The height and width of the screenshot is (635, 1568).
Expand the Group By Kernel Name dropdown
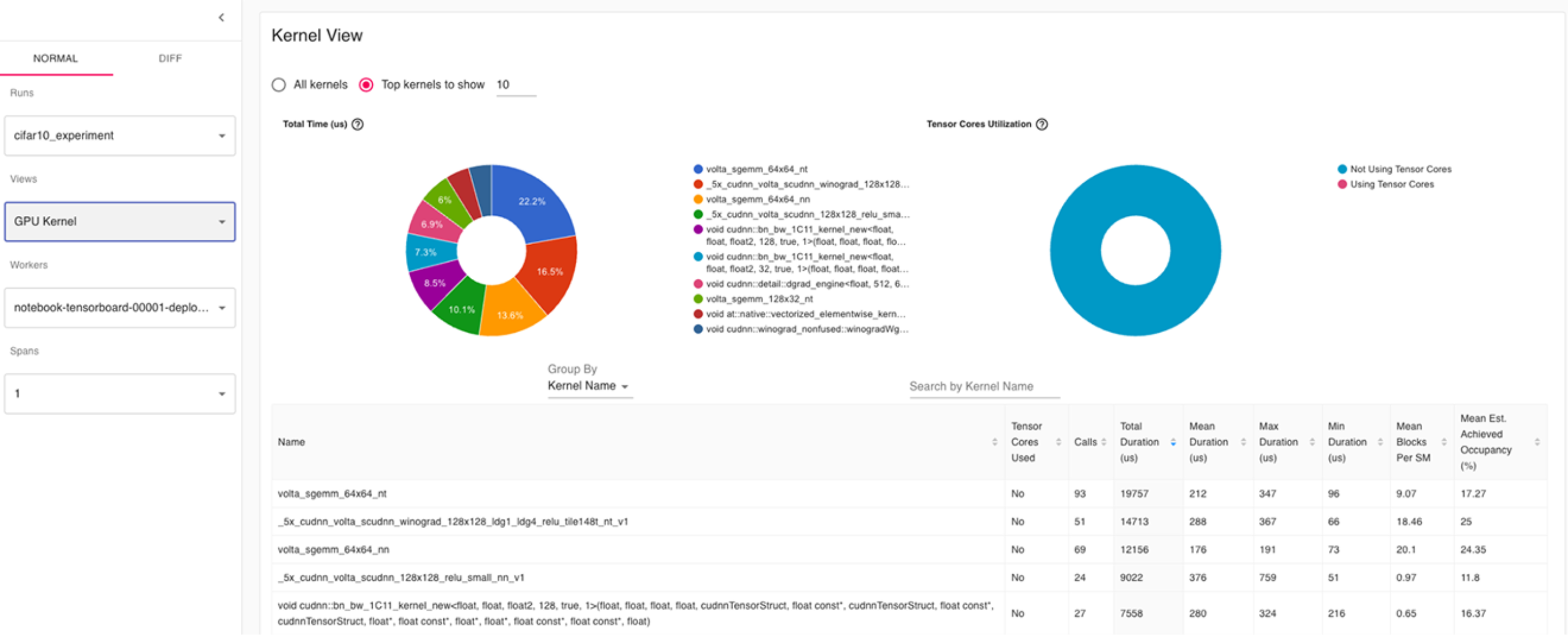pyautogui.click(x=588, y=386)
